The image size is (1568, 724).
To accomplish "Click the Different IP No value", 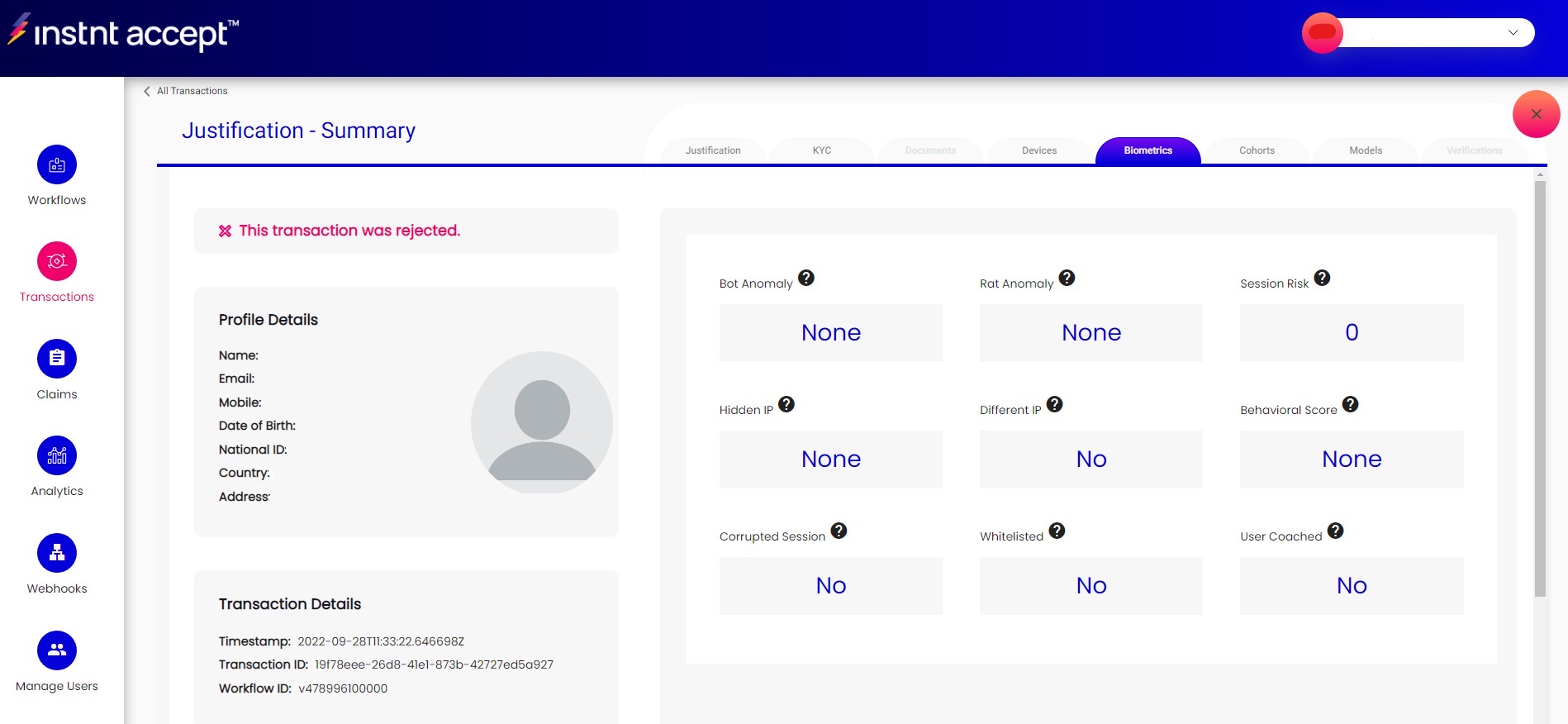I will click(x=1091, y=460).
